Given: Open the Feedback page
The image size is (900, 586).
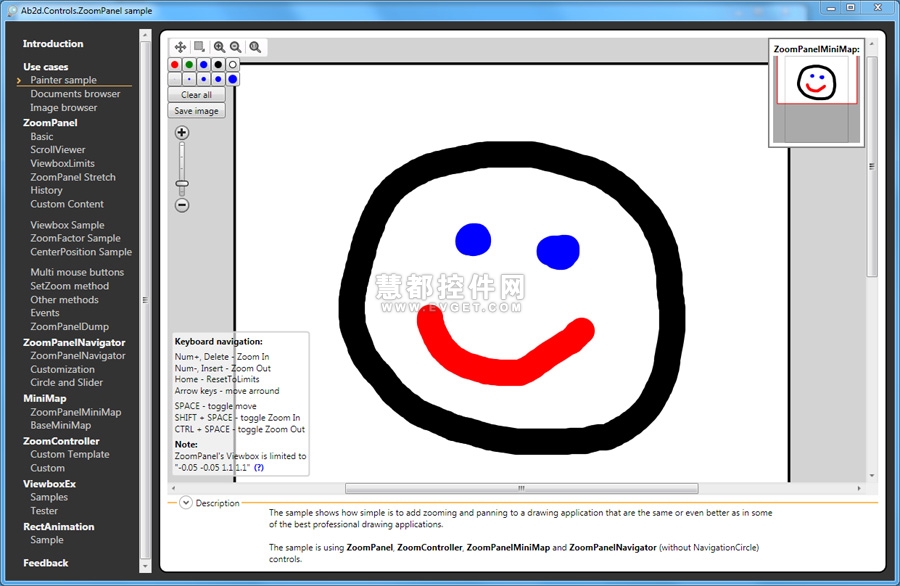Looking at the screenshot, I should click(46, 563).
